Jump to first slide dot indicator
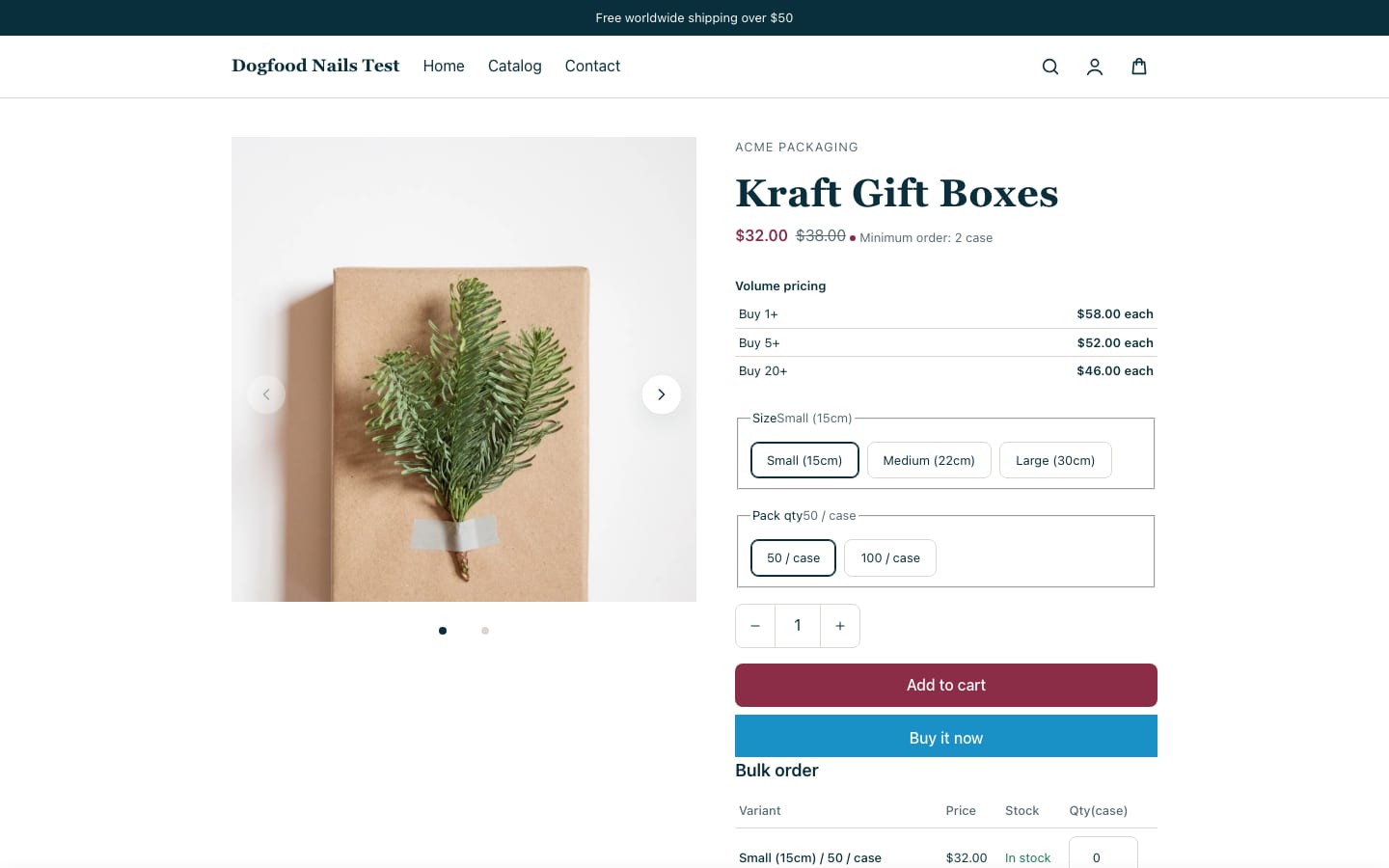Image resolution: width=1389 pixels, height=868 pixels. click(443, 631)
